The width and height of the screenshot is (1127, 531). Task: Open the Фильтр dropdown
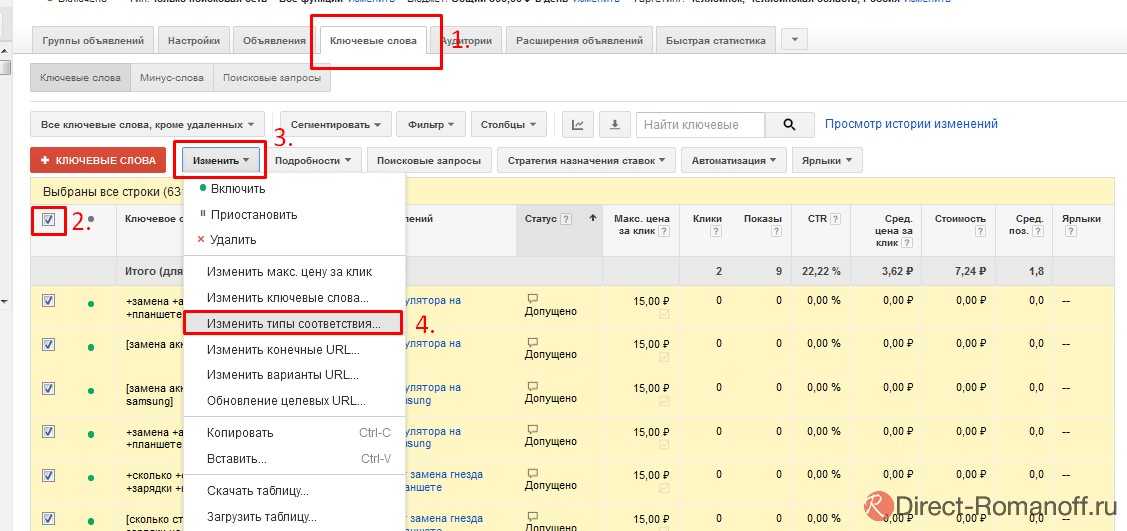pos(431,124)
